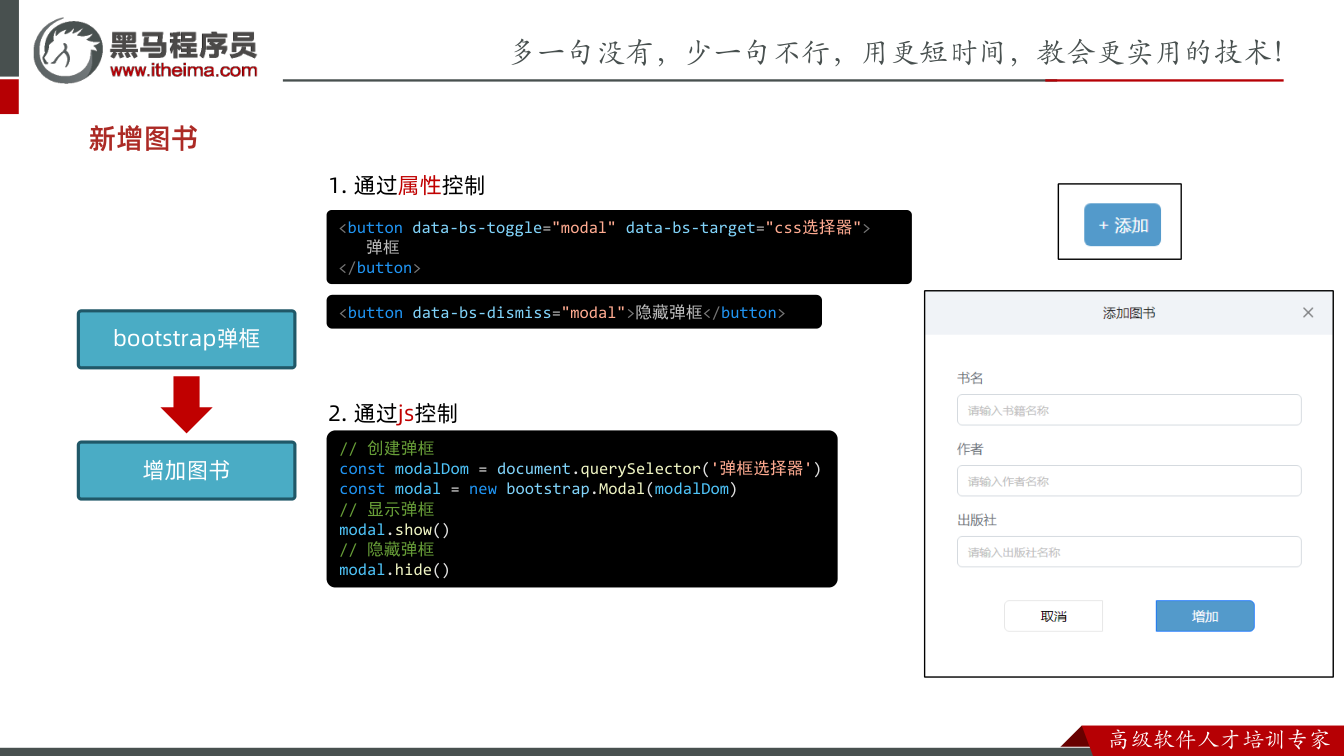Click the data-bs-toggle="modal" button code line
Image resolution: width=1344 pixels, height=756 pixels.
point(605,228)
